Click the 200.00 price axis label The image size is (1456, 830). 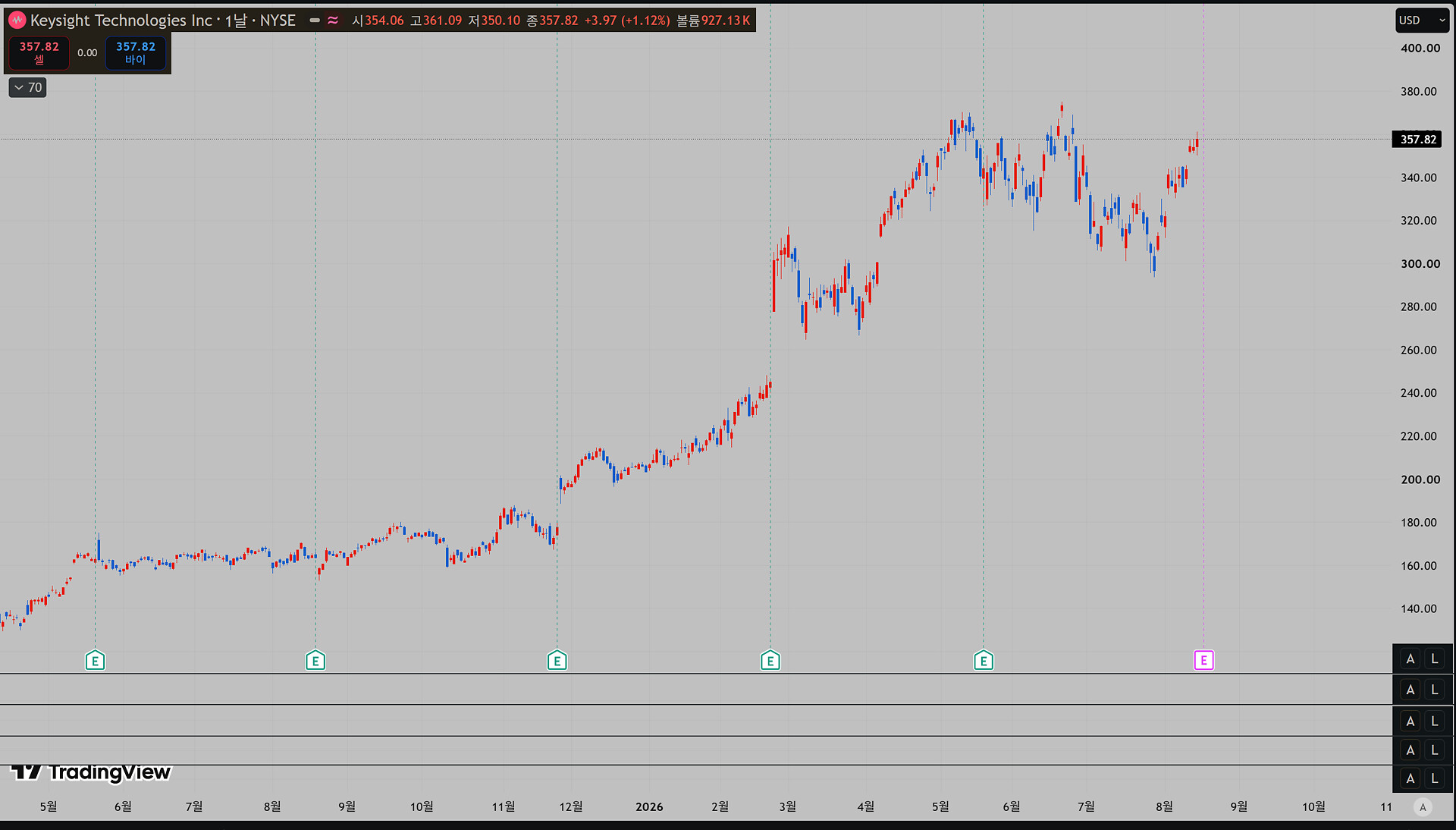pos(1420,479)
